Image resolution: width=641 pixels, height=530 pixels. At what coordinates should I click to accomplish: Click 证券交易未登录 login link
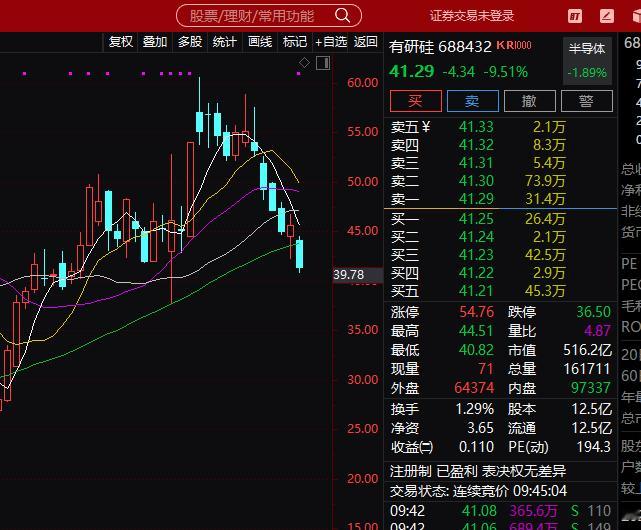[471, 16]
